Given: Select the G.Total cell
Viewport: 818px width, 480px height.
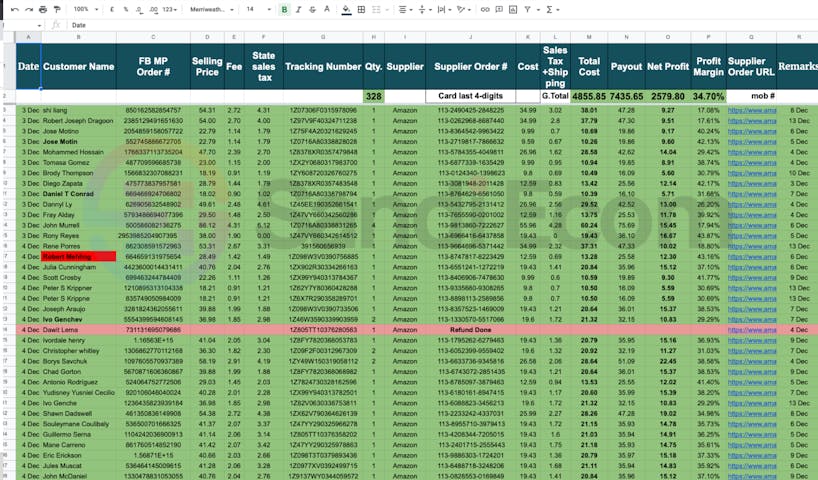Looking at the screenshot, I should pyautogui.click(x=555, y=96).
